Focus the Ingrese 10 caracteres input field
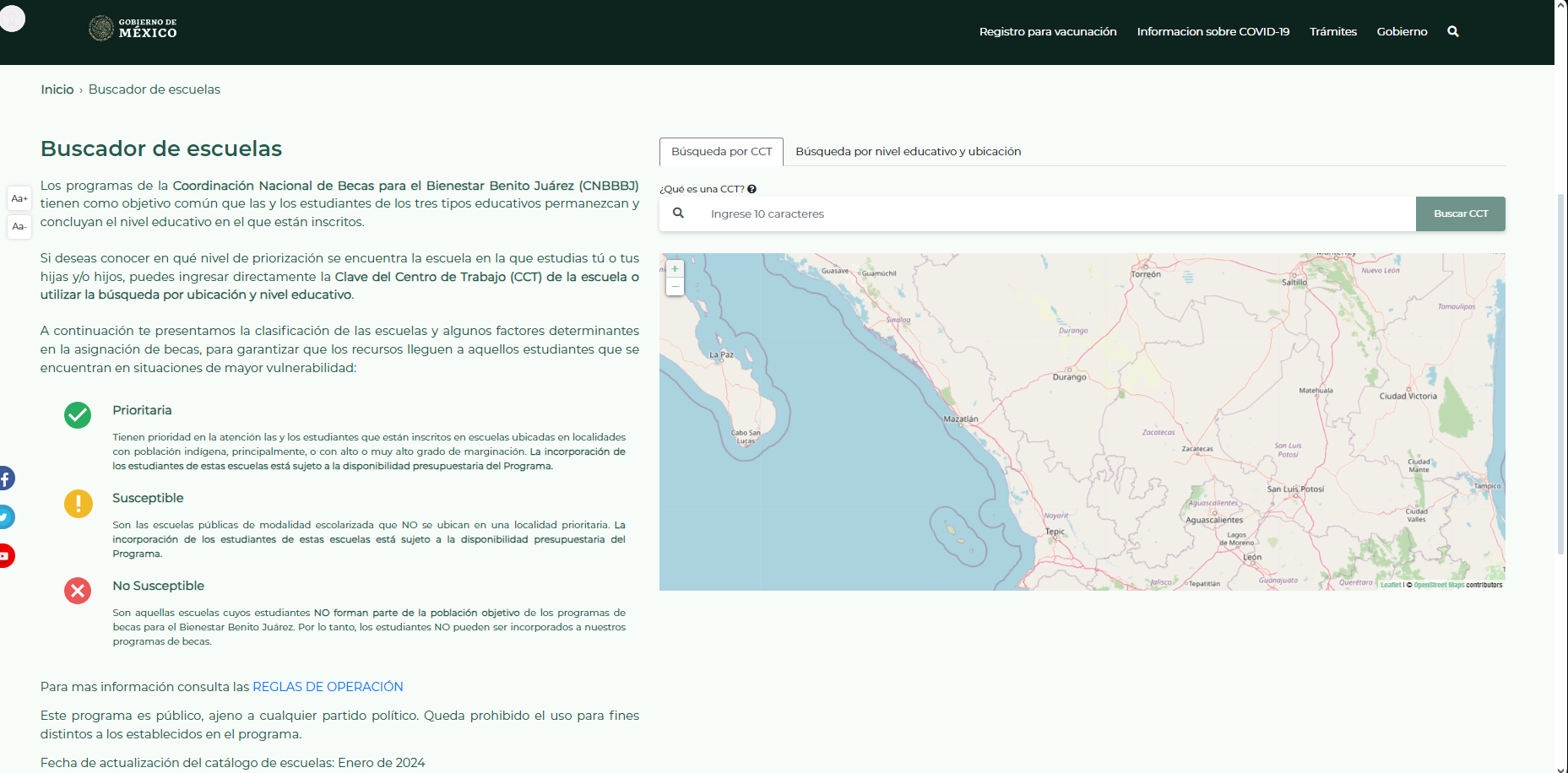The height and width of the screenshot is (773, 1568). pos(1055,214)
